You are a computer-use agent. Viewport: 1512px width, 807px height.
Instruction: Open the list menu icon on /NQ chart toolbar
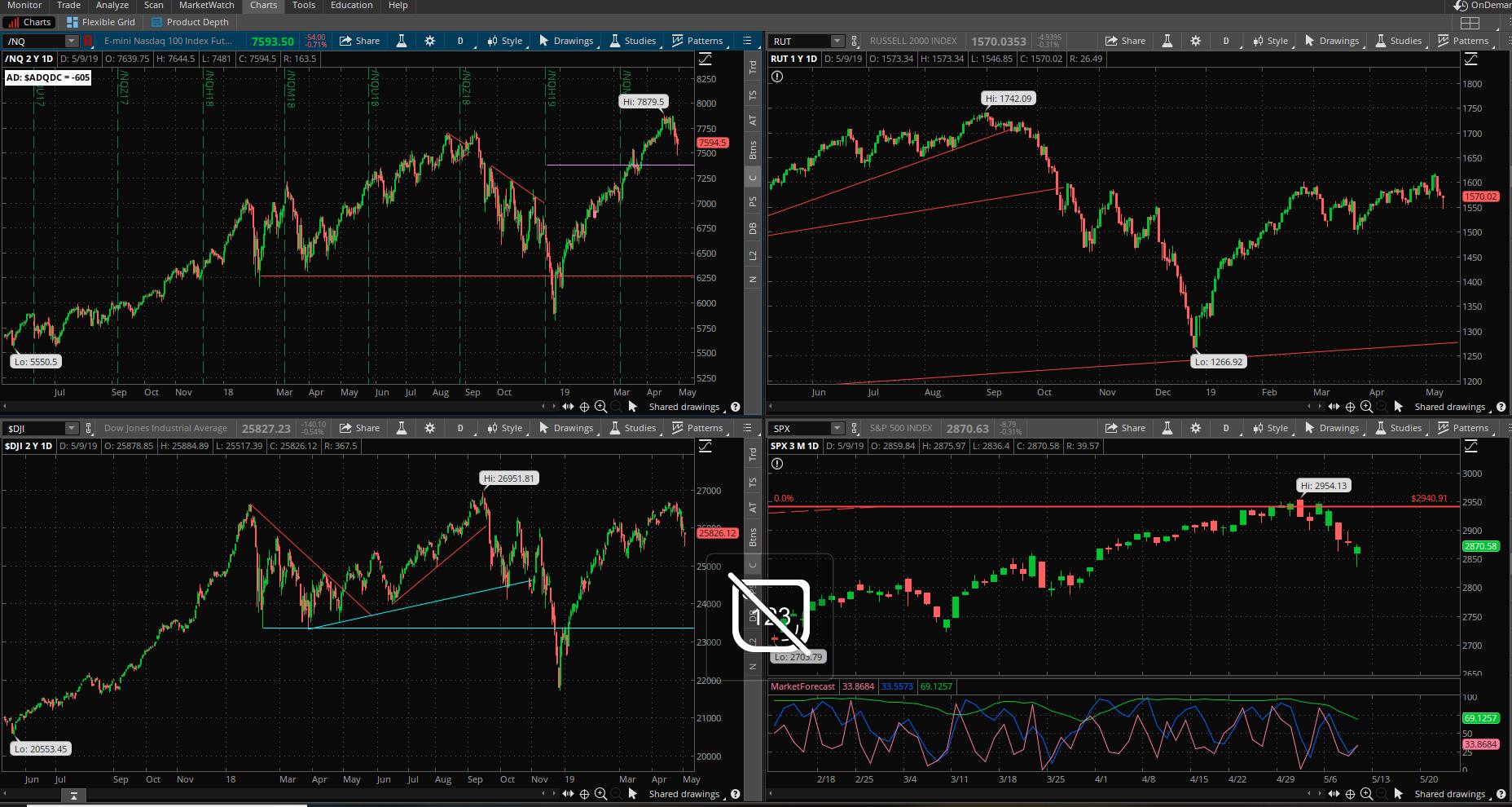[747, 41]
